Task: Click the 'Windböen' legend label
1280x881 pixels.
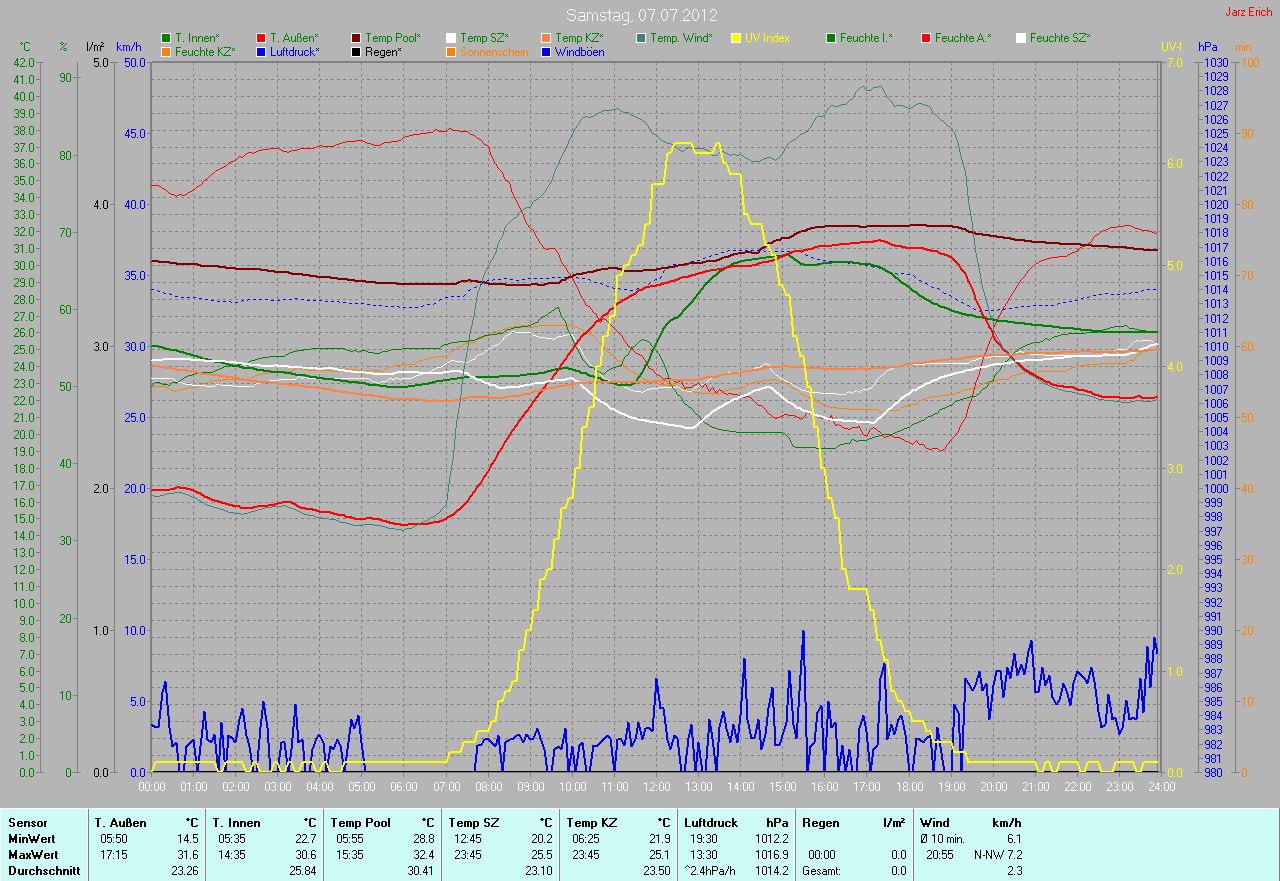Action: (x=580, y=51)
